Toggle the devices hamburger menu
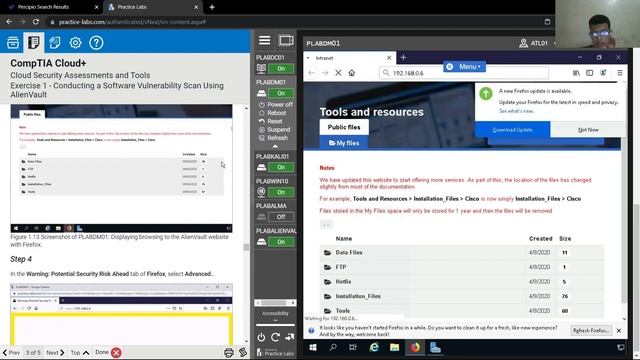640x360 pixels. coord(264,40)
